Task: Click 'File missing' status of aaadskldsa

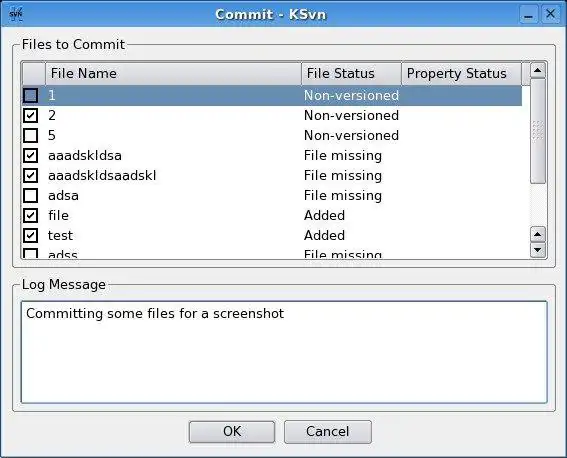Action: click(343, 155)
